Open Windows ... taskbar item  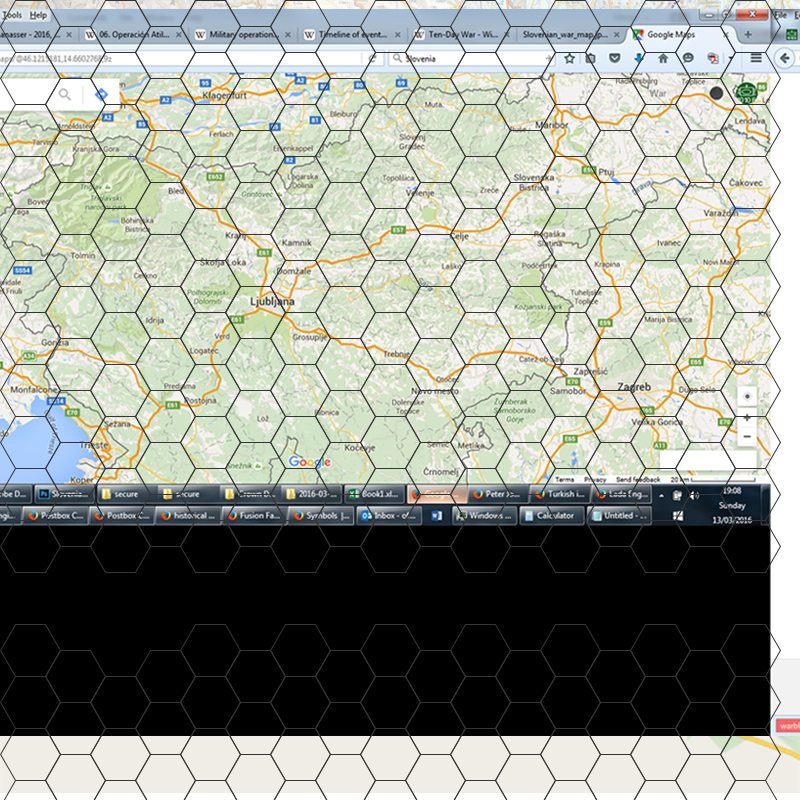(x=484, y=516)
